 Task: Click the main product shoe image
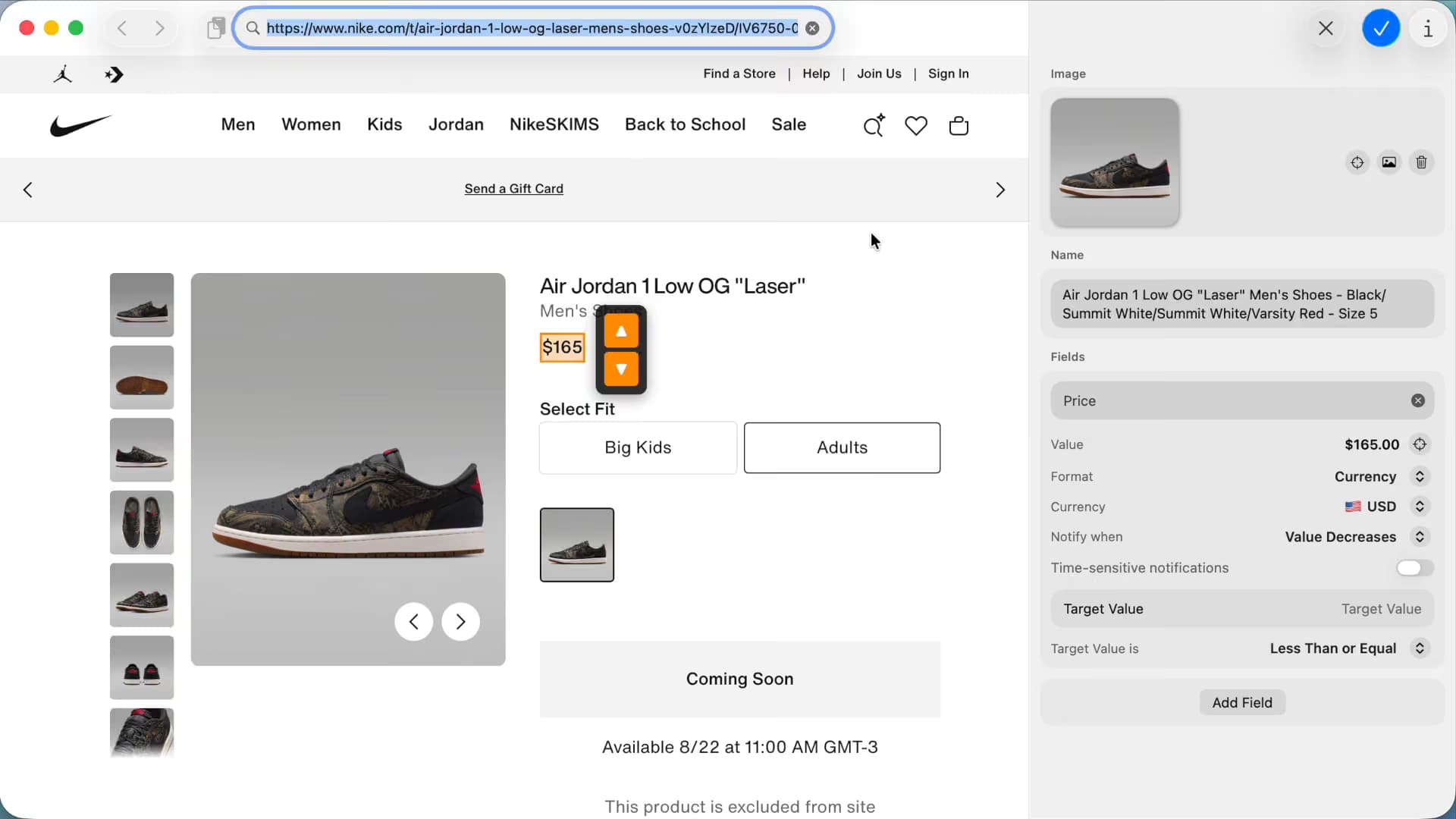(x=348, y=469)
